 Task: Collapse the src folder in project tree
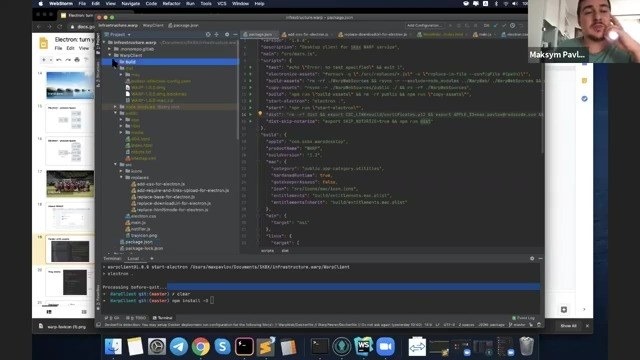click(116, 164)
